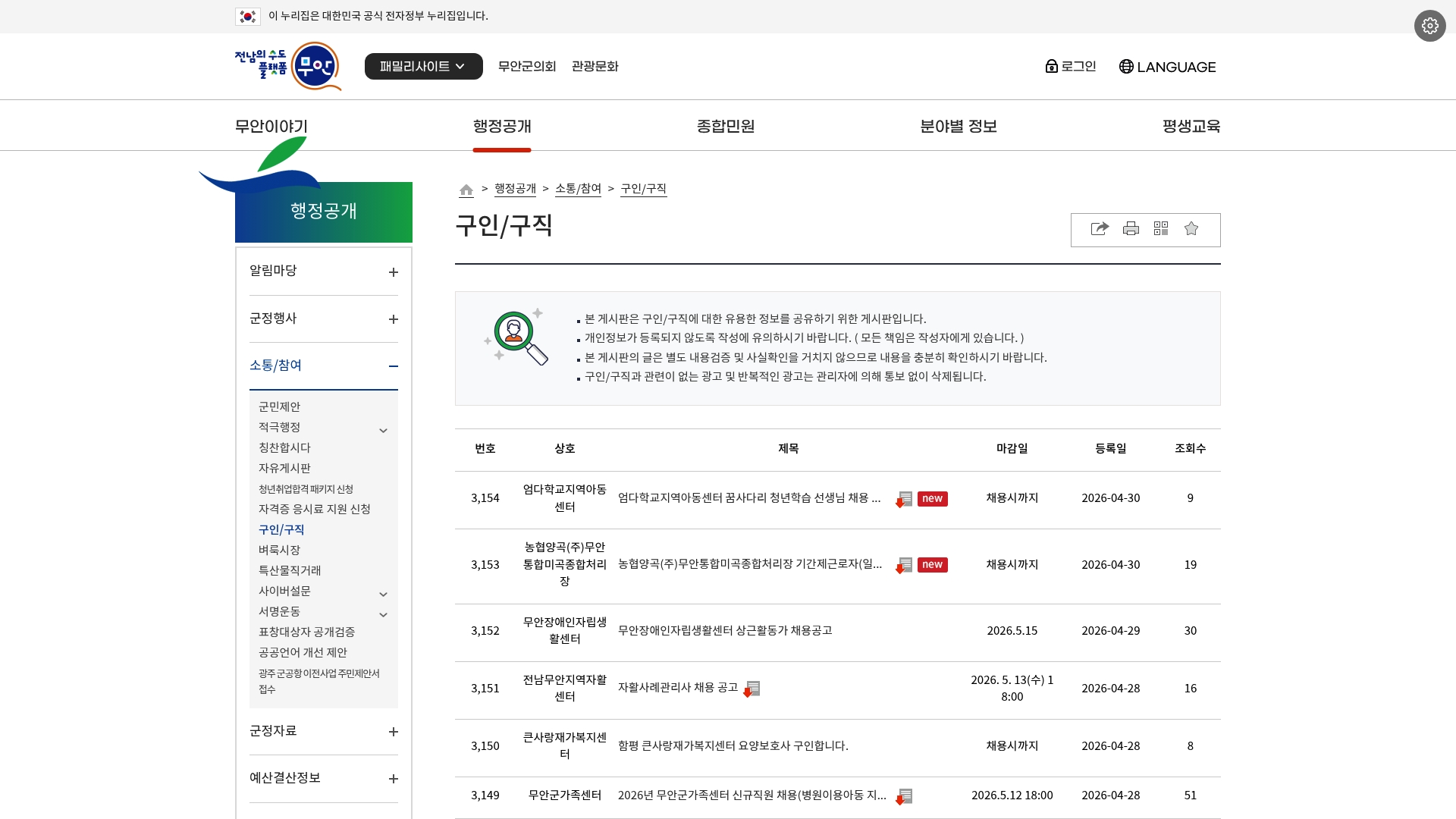The width and height of the screenshot is (1456, 819).
Task: Expand the 군정자료 sidebar section
Action: point(393,732)
